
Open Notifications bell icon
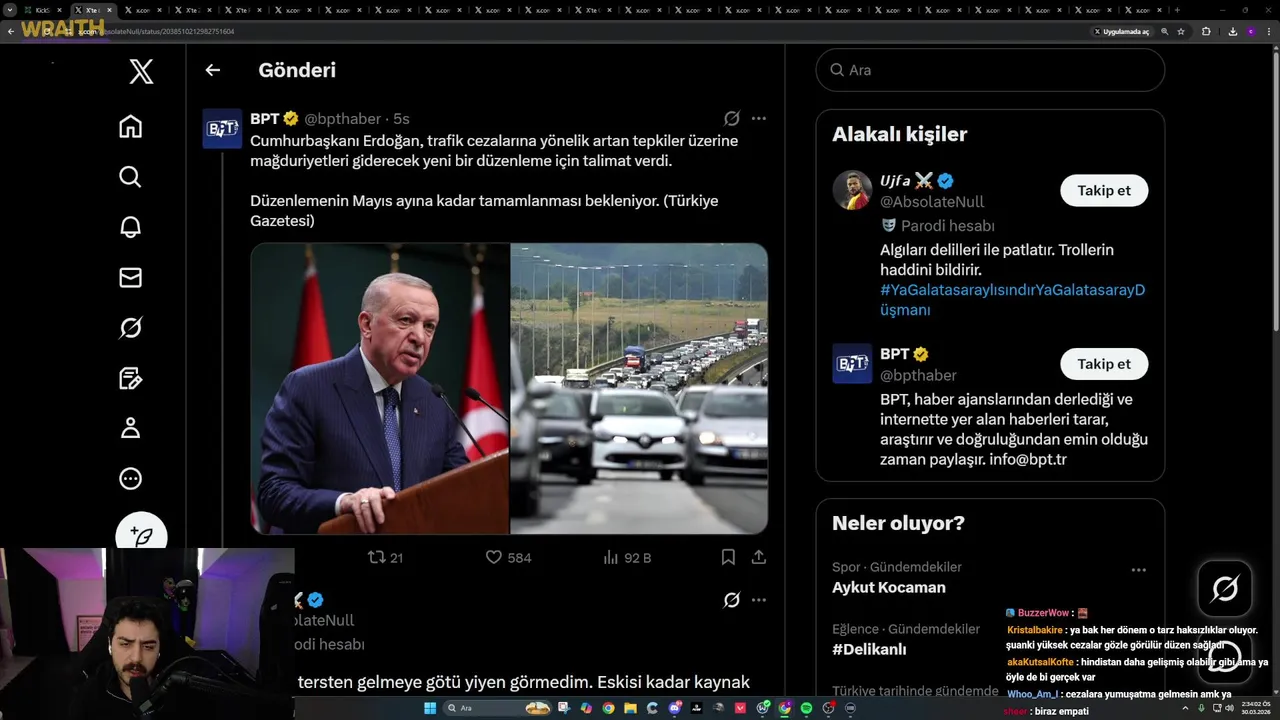(x=130, y=227)
